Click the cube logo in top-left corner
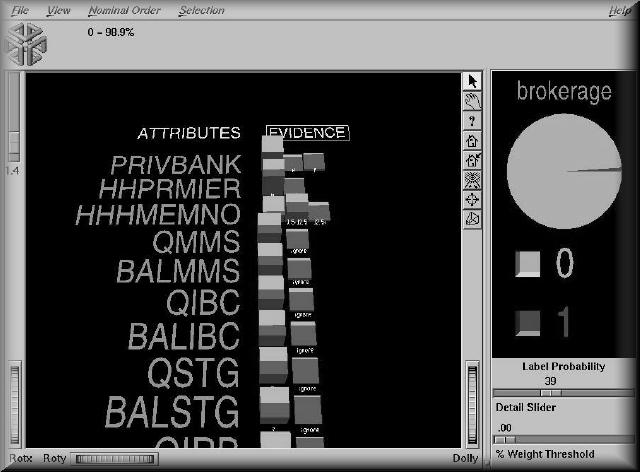This screenshot has width=640, height=472. tap(26, 43)
